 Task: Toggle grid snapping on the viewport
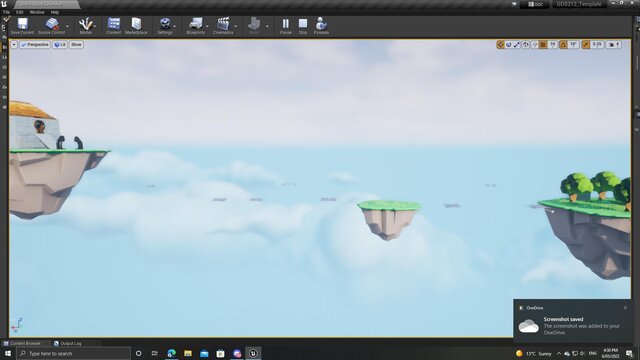(543, 44)
